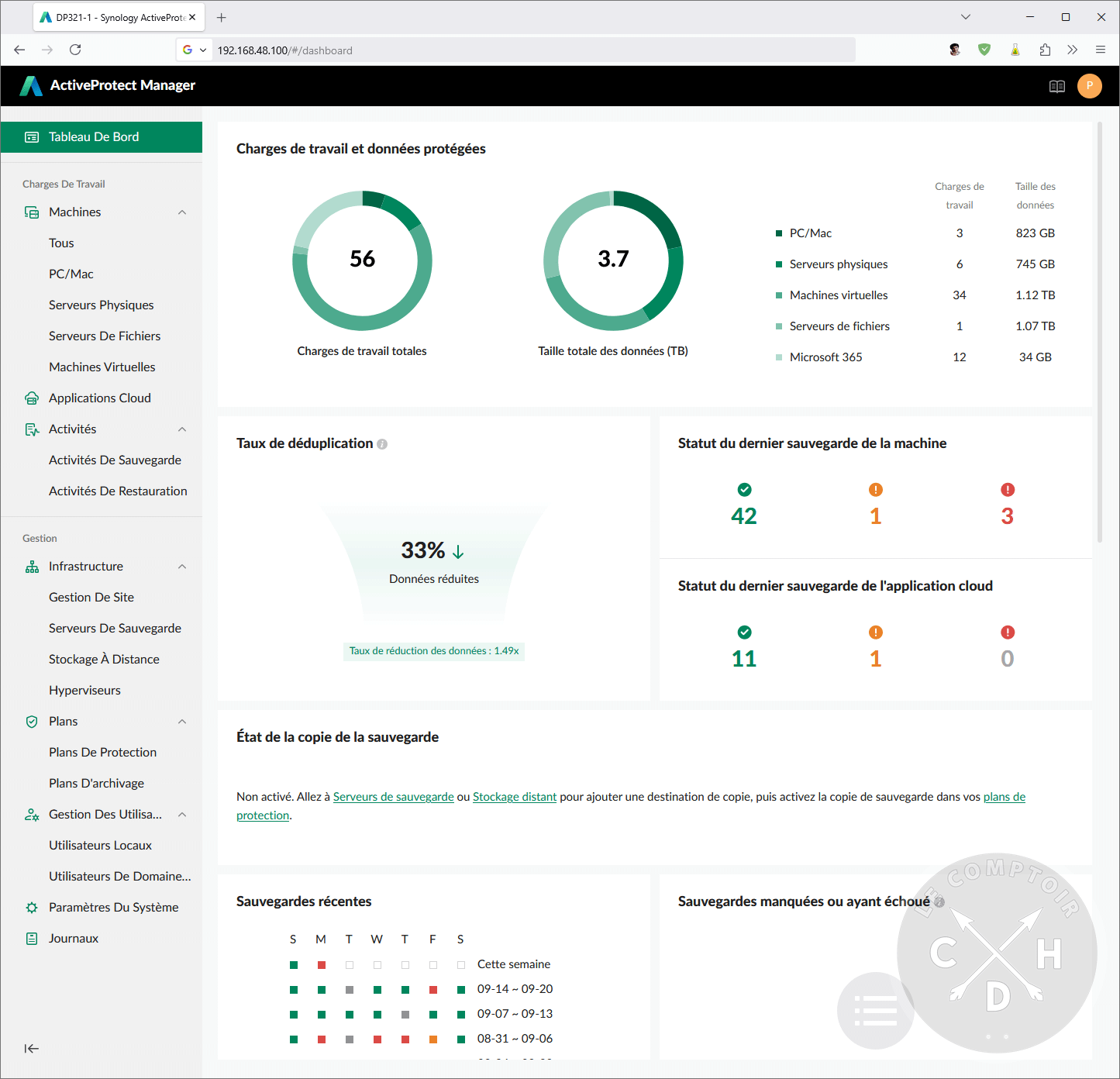Viewport: 1120px width, 1079px height.
Task: Select the Journaux log icon
Action: click(x=32, y=938)
